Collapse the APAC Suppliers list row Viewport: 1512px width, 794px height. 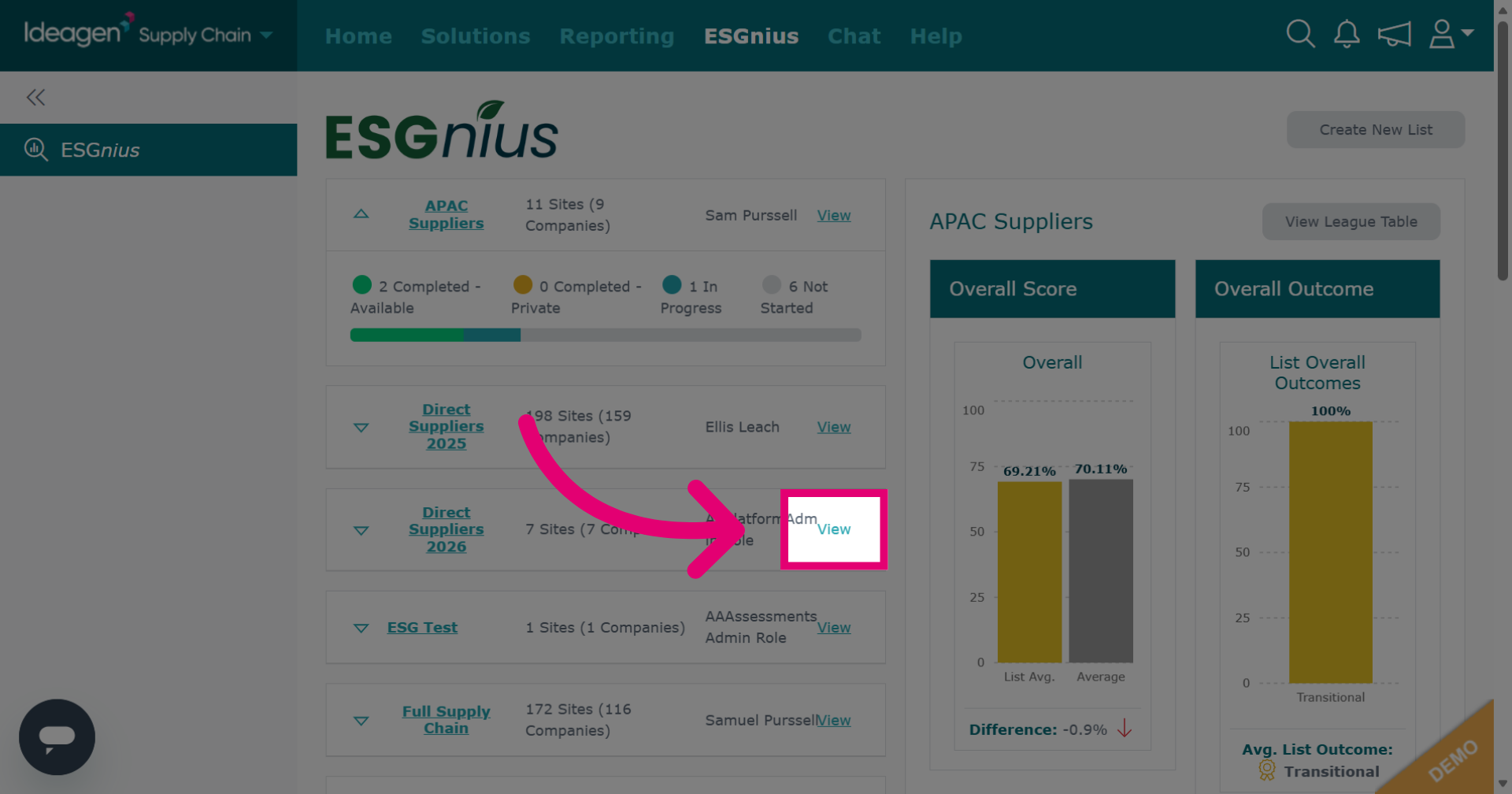click(361, 214)
